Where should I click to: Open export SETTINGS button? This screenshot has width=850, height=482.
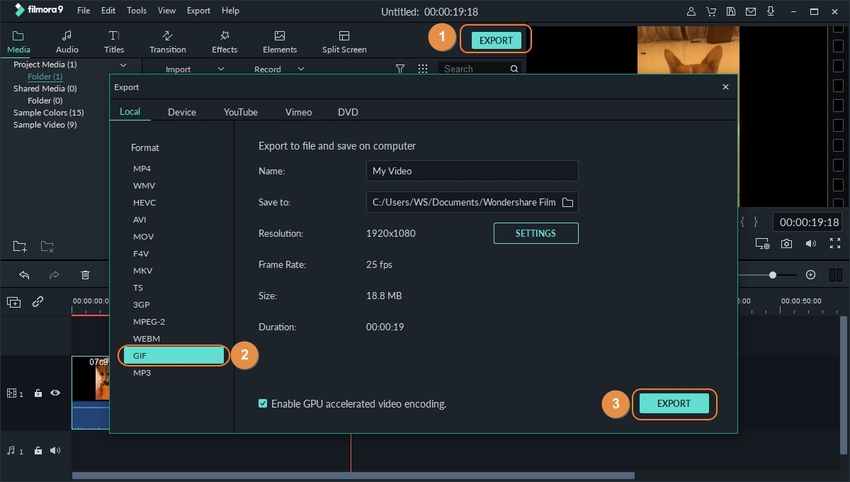536,233
